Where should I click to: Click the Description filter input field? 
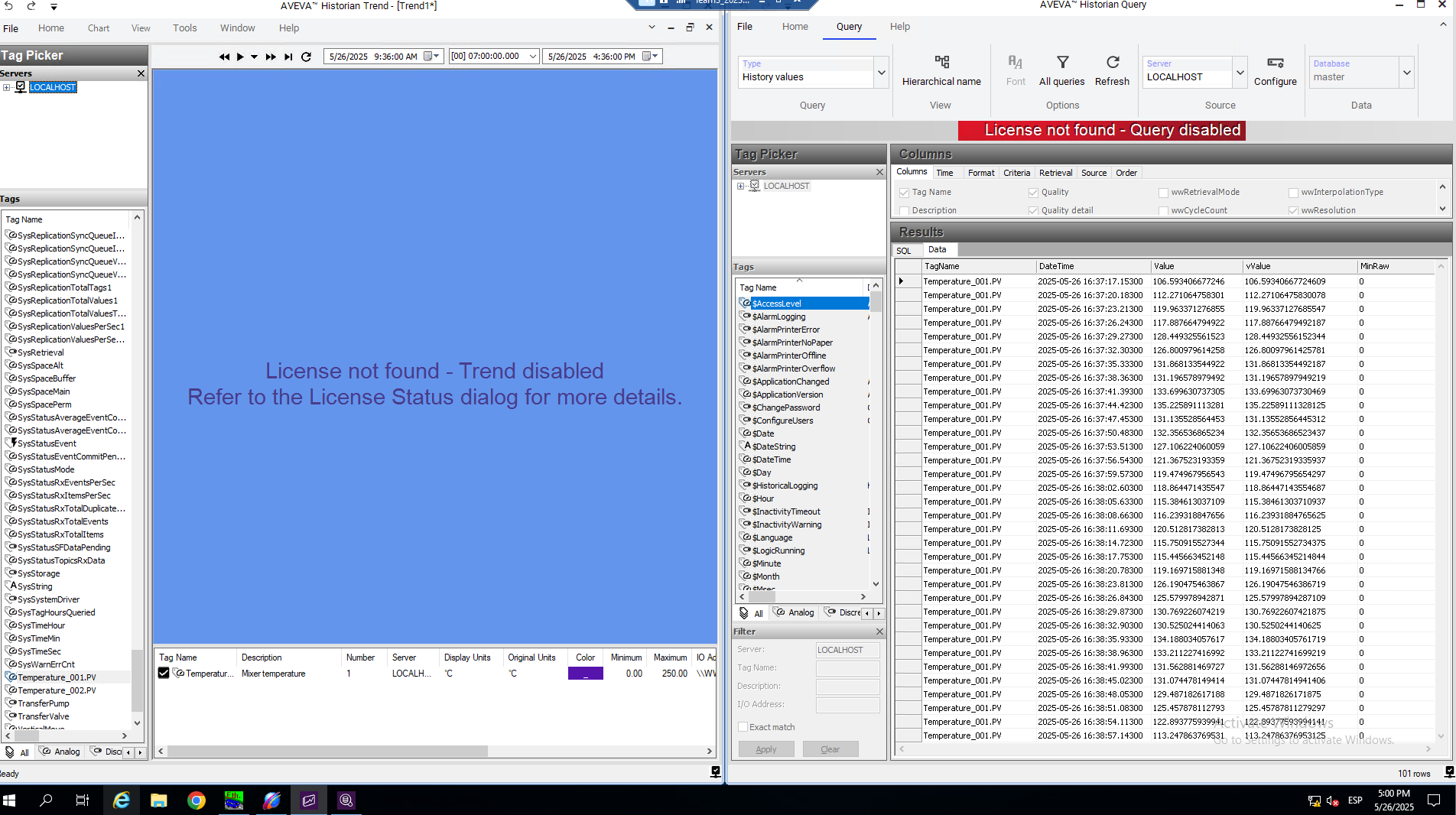[x=848, y=687]
